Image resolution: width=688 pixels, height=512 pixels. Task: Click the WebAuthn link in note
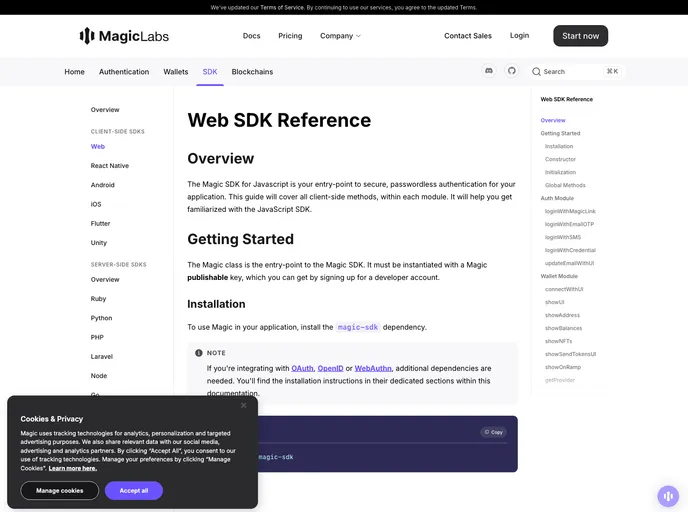(x=373, y=369)
